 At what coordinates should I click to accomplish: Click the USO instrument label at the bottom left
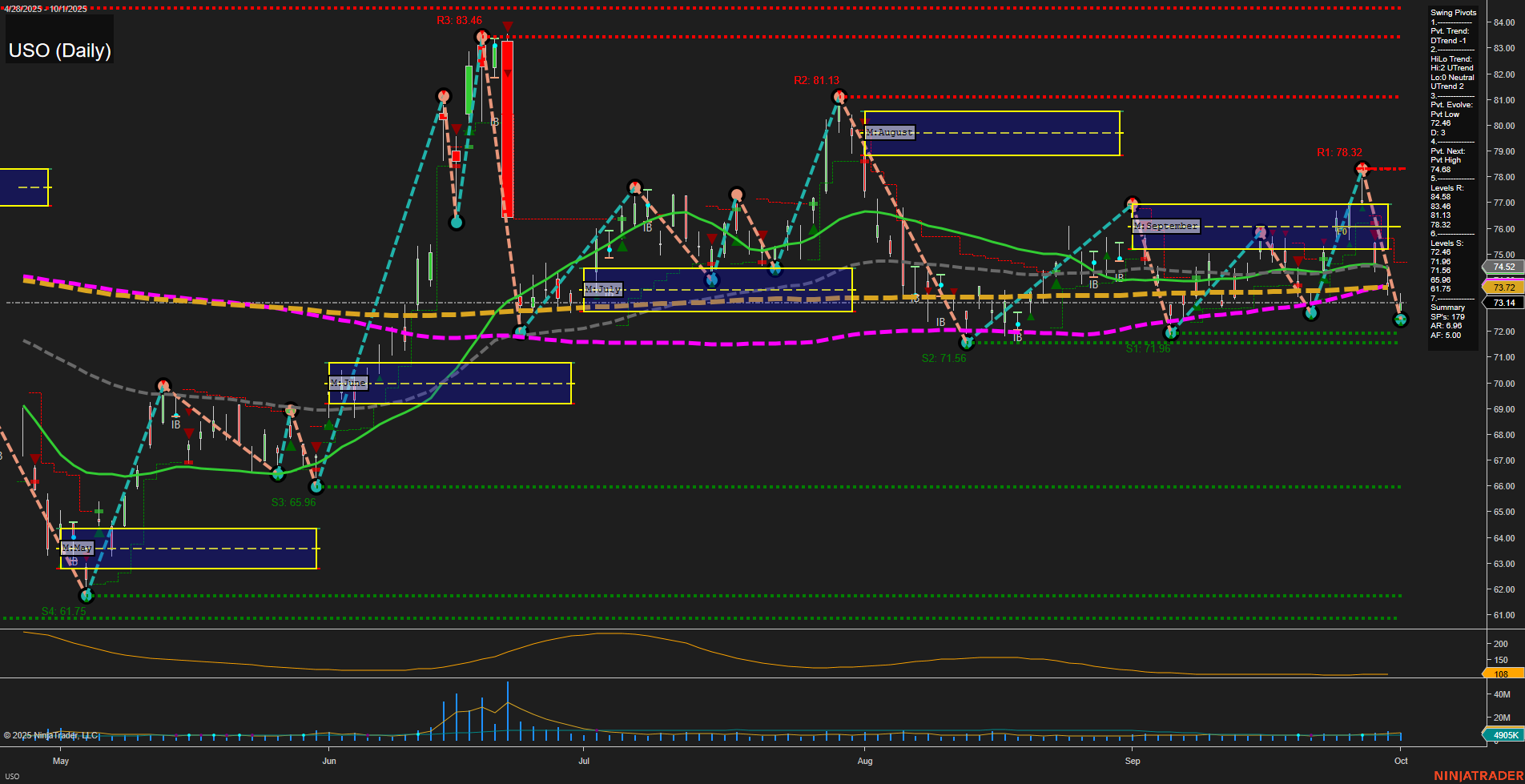[14, 776]
